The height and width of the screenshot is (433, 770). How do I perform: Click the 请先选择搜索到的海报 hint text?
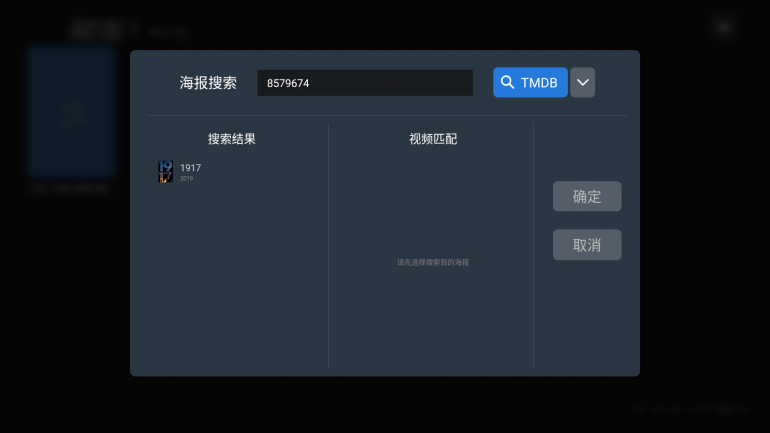432,263
